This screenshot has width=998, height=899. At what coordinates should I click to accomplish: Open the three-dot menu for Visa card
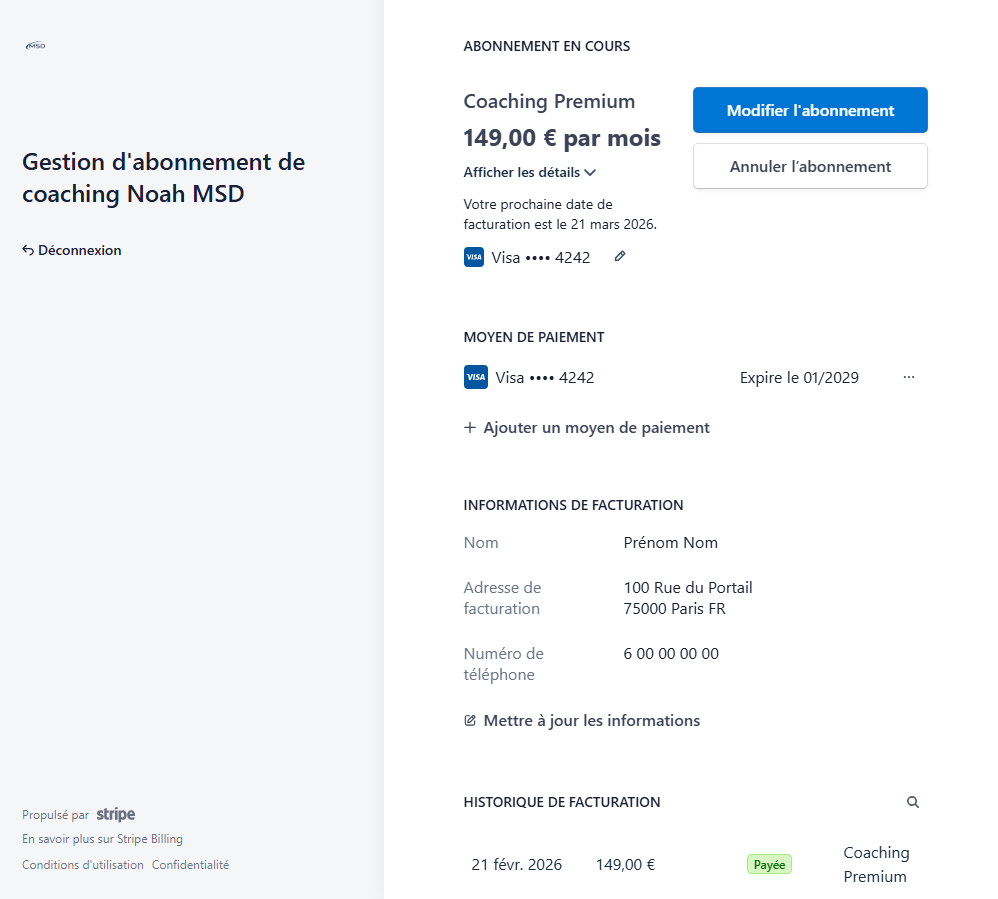coord(908,378)
